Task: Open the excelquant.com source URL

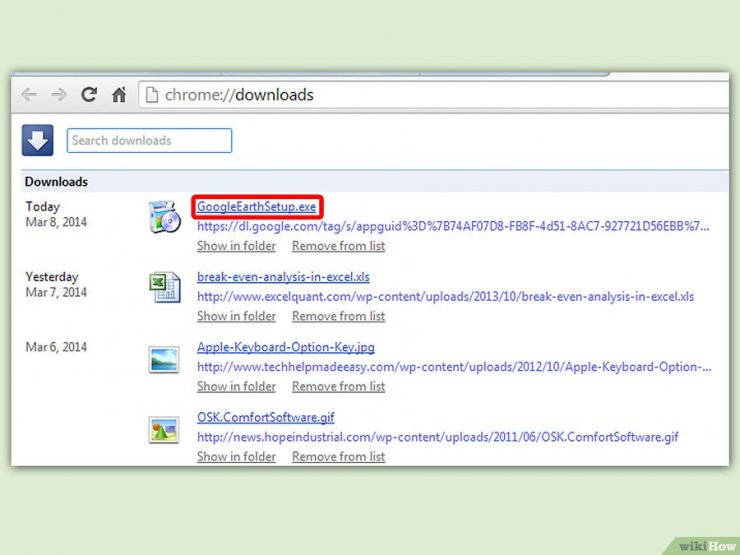Action: (446, 297)
